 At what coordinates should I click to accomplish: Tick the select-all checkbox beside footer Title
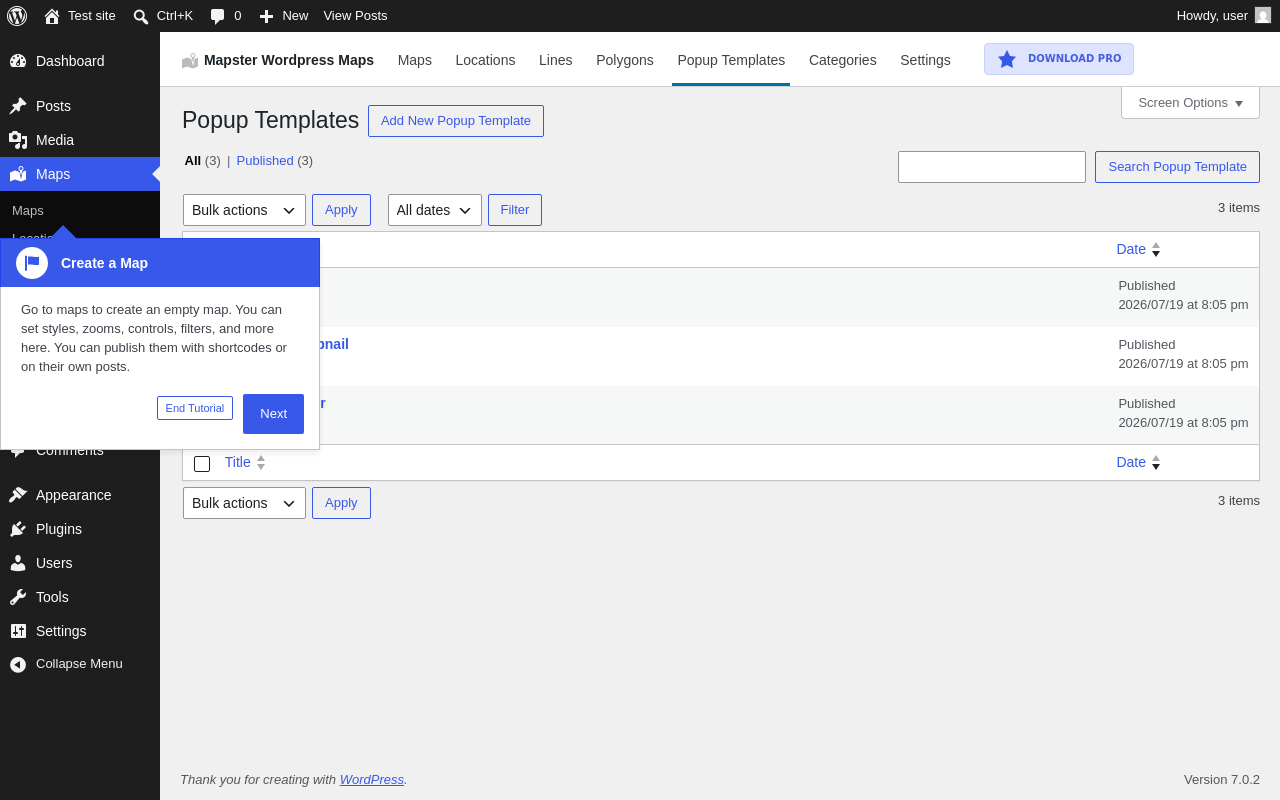(x=202, y=463)
